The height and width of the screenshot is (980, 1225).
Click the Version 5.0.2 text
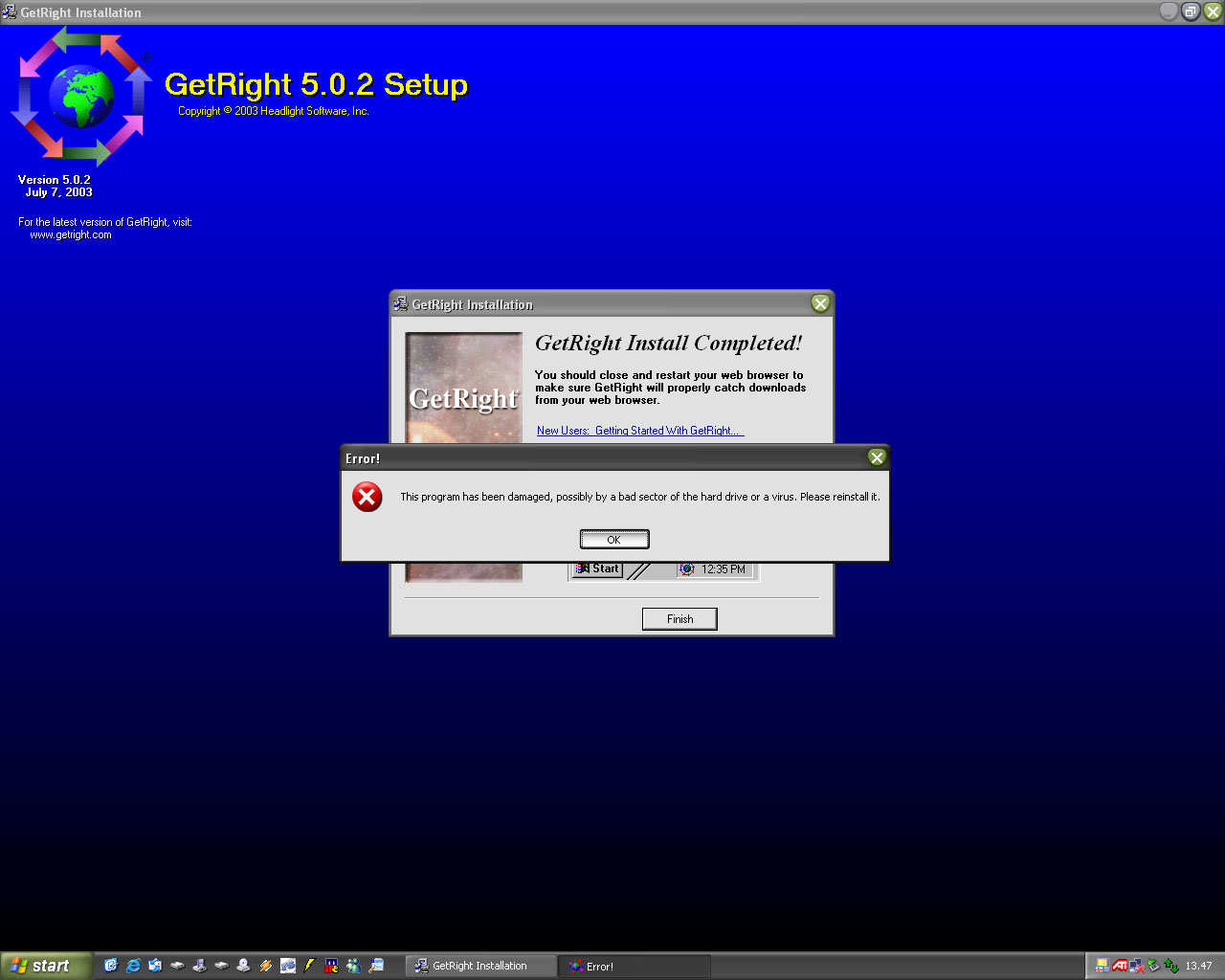[55, 180]
